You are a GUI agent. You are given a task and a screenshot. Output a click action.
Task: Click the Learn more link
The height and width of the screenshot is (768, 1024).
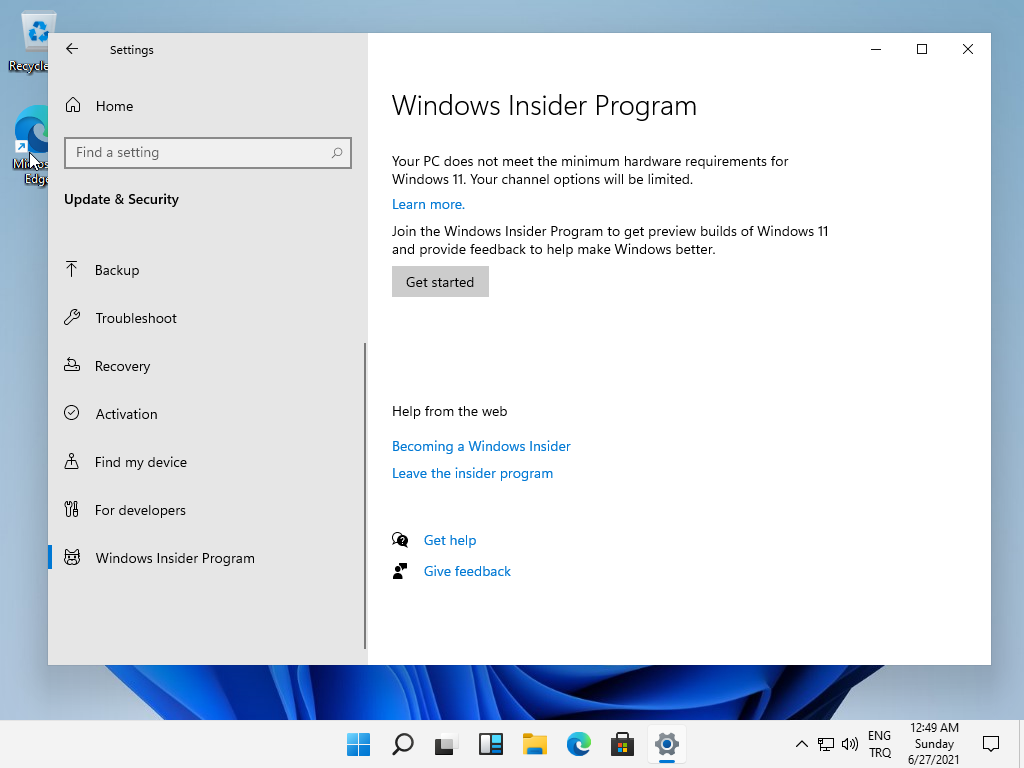coord(428,204)
